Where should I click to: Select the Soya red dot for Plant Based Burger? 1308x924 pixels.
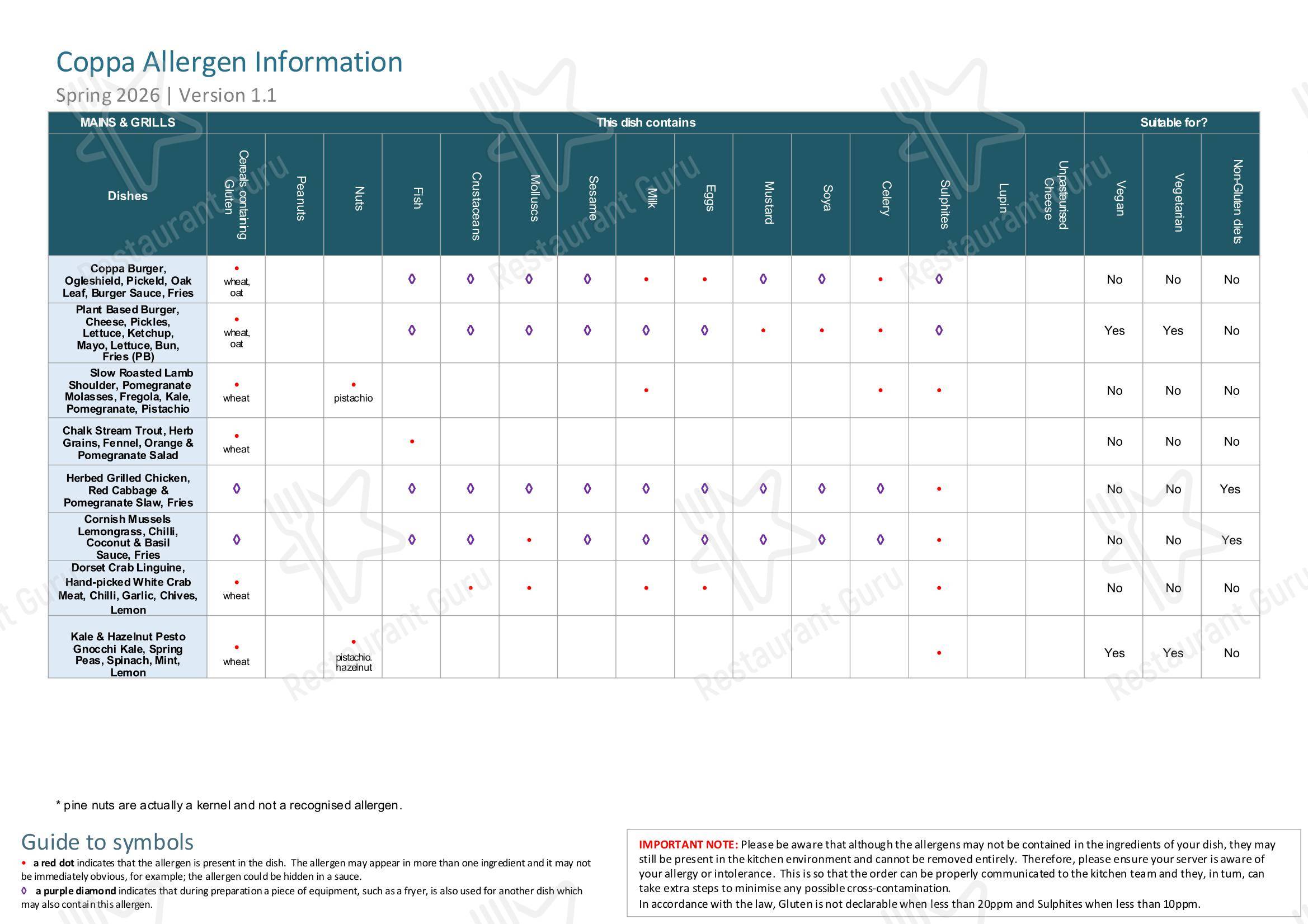(x=822, y=331)
